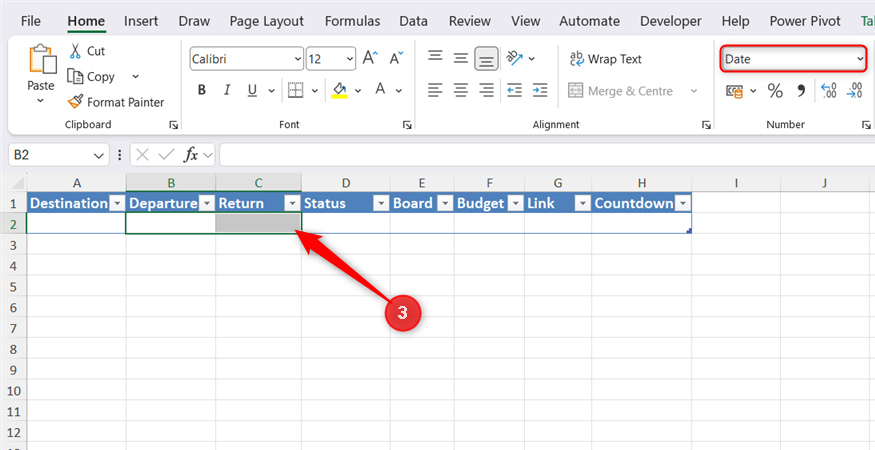This screenshot has width=875, height=450.
Task: Open the Developer tab
Action: 671,21
